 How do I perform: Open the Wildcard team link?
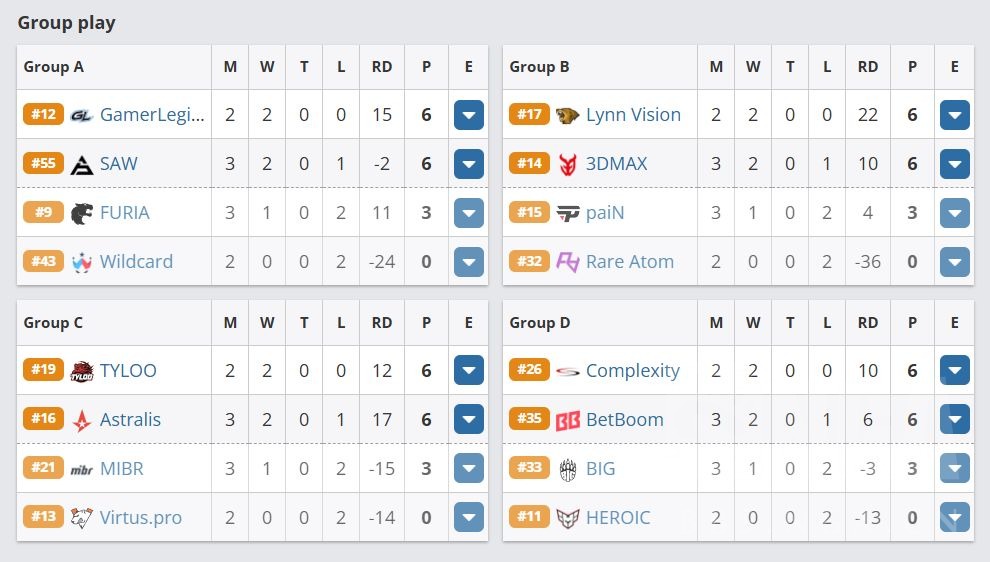(x=136, y=262)
